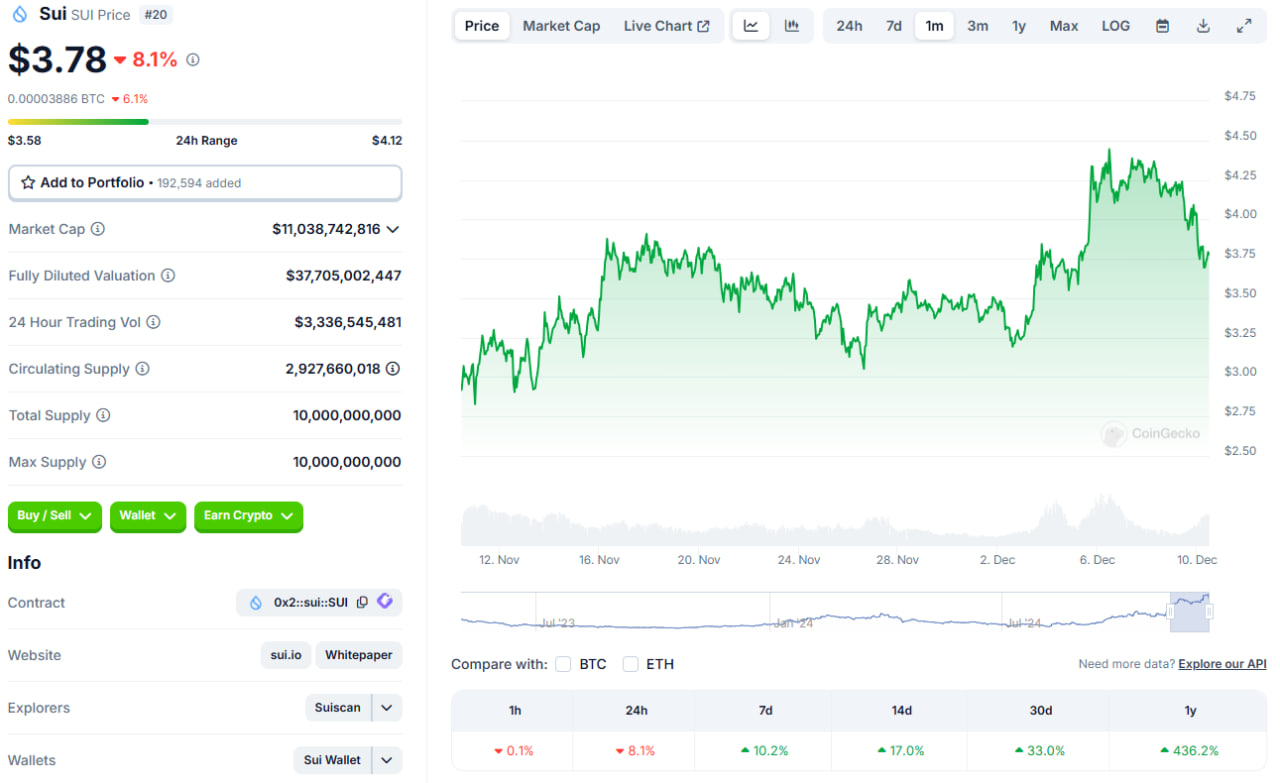Expand the Market Cap value chevron

393,229
